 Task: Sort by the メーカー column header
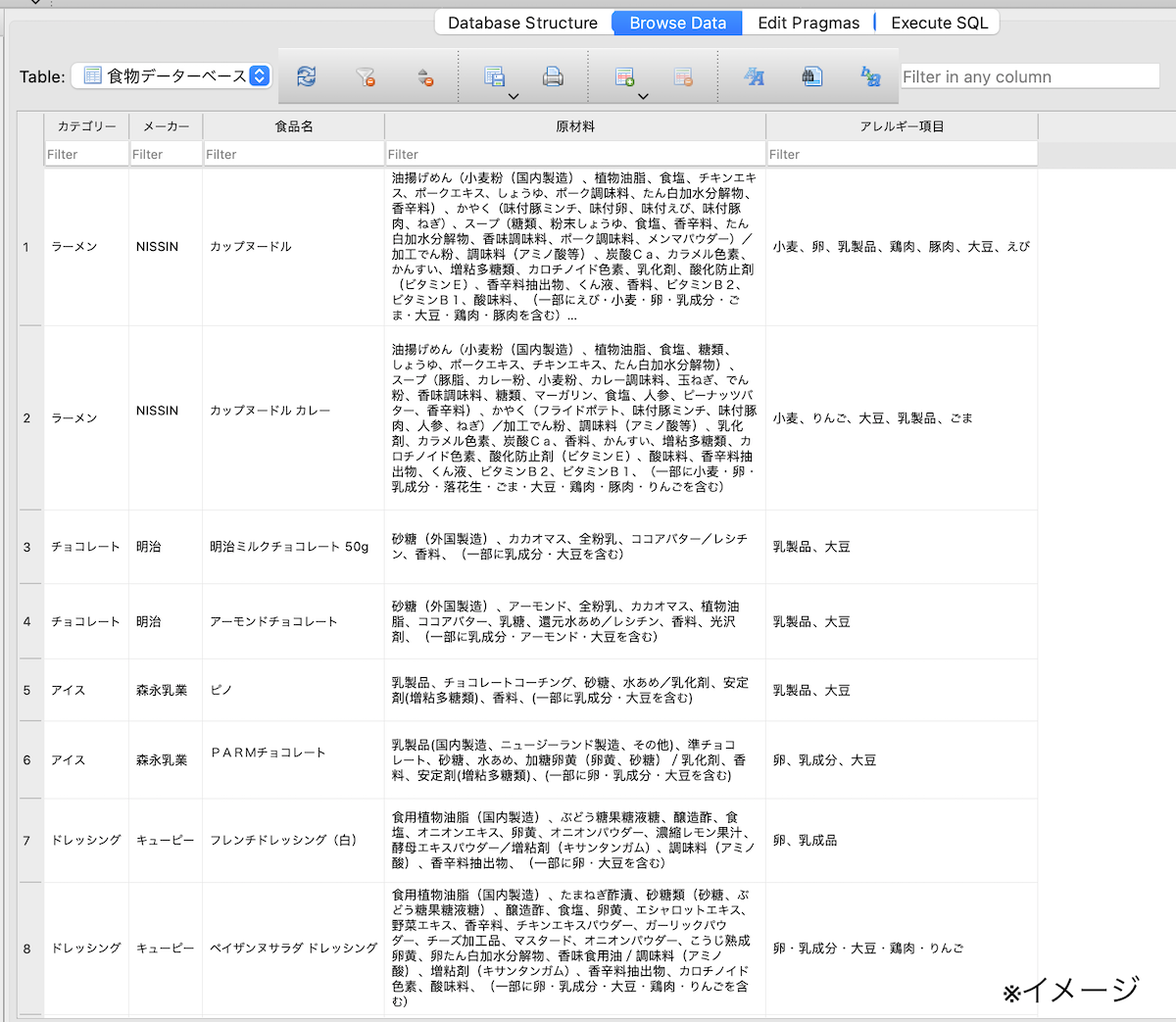point(166,126)
